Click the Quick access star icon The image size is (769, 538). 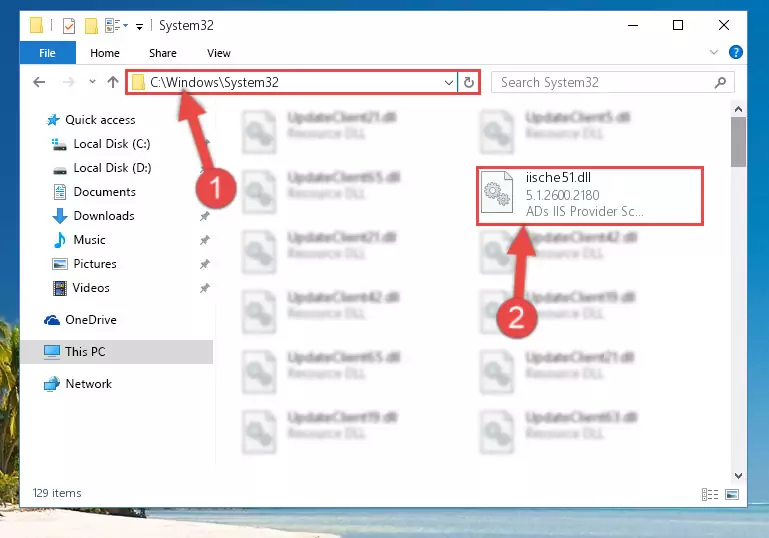(53, 120)
